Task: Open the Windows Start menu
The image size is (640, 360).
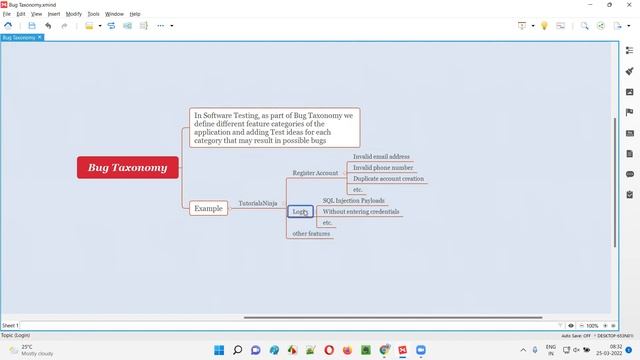Action: (219, 350)
